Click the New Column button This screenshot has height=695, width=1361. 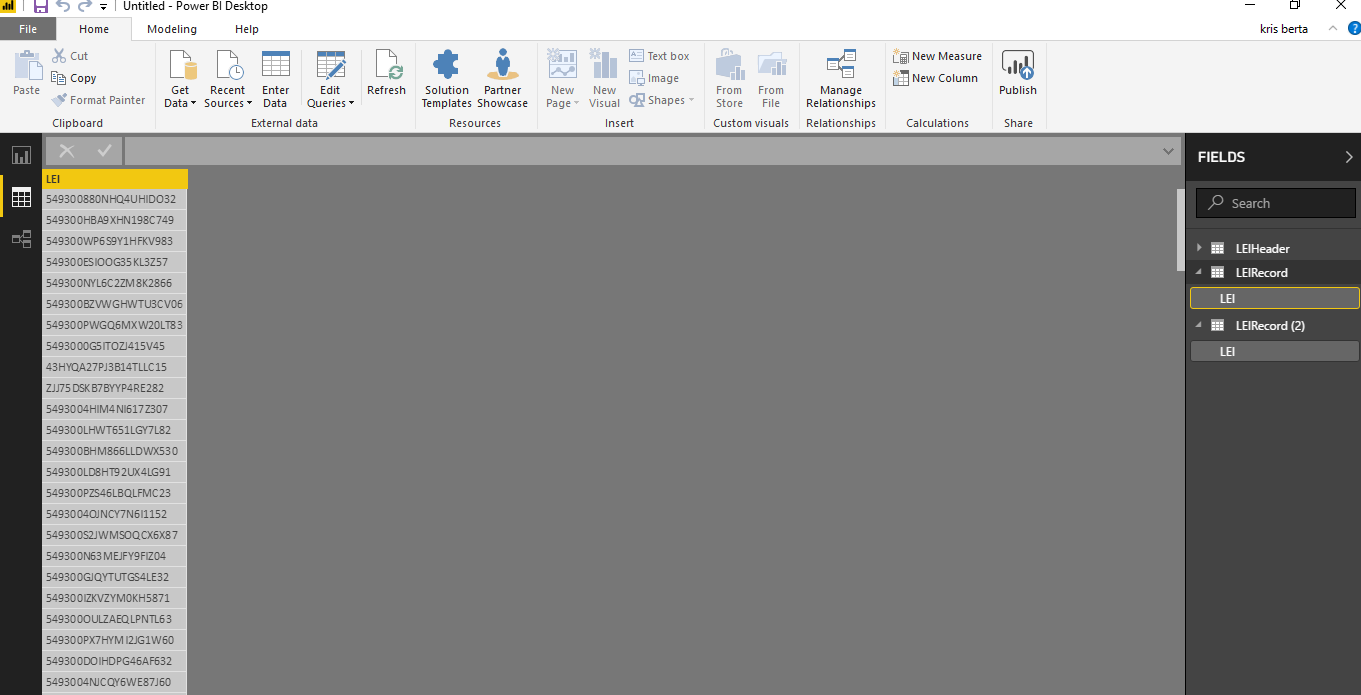pyautogui.click(x=935, y=78)
